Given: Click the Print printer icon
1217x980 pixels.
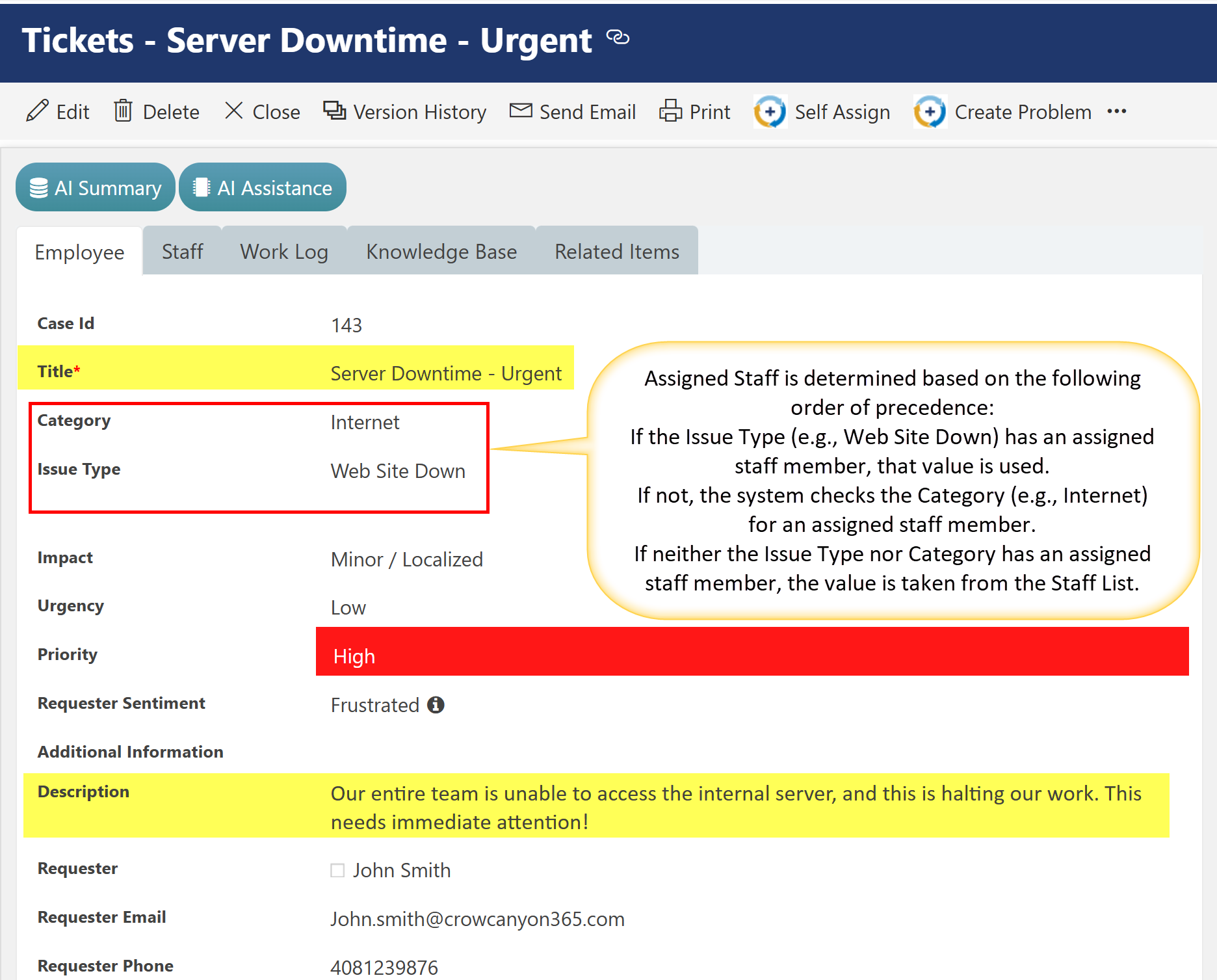Looking at the screenshot, I should click(670, 111).
